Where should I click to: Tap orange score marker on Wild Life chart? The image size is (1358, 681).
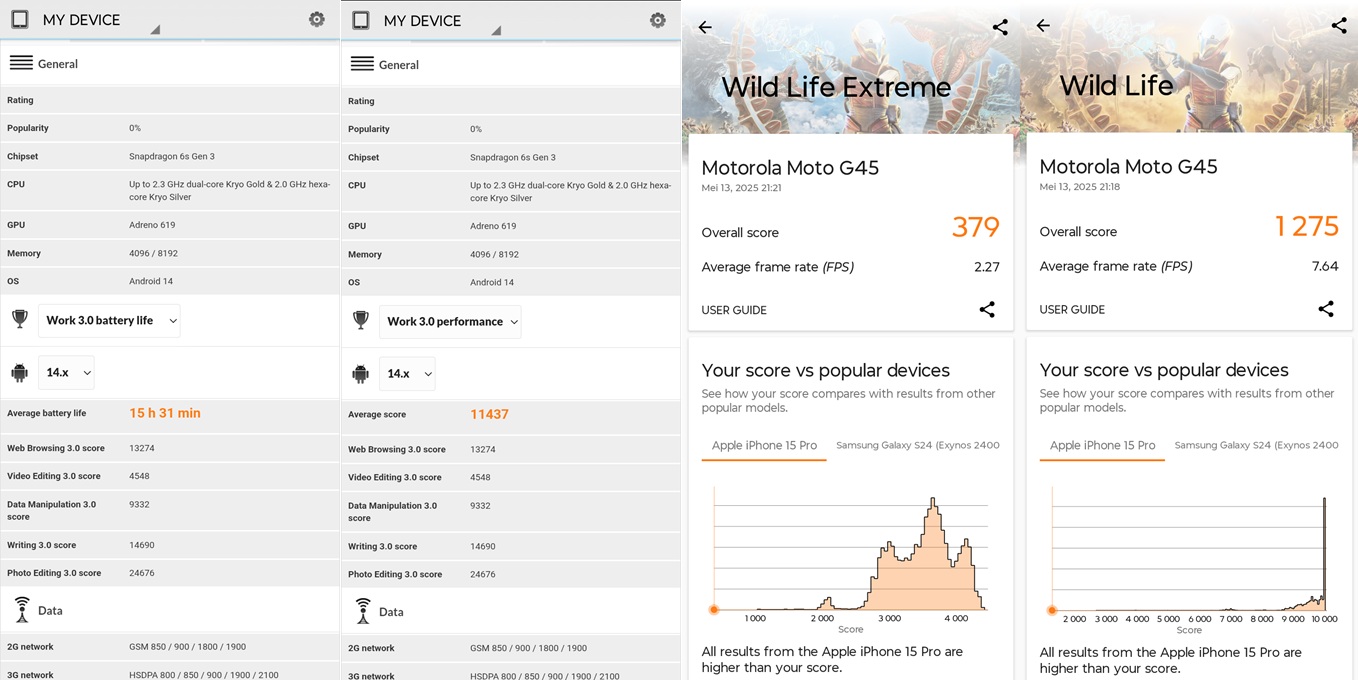tap(1052, 609)
